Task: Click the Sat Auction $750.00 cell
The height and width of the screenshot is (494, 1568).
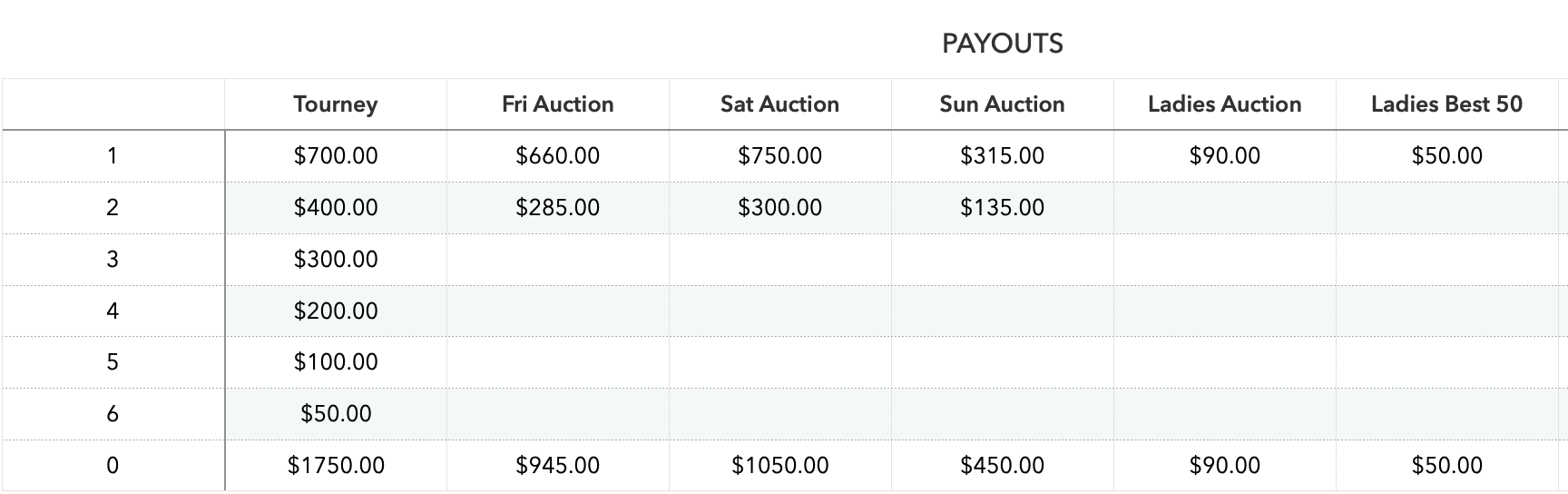Action: point(779,156)
